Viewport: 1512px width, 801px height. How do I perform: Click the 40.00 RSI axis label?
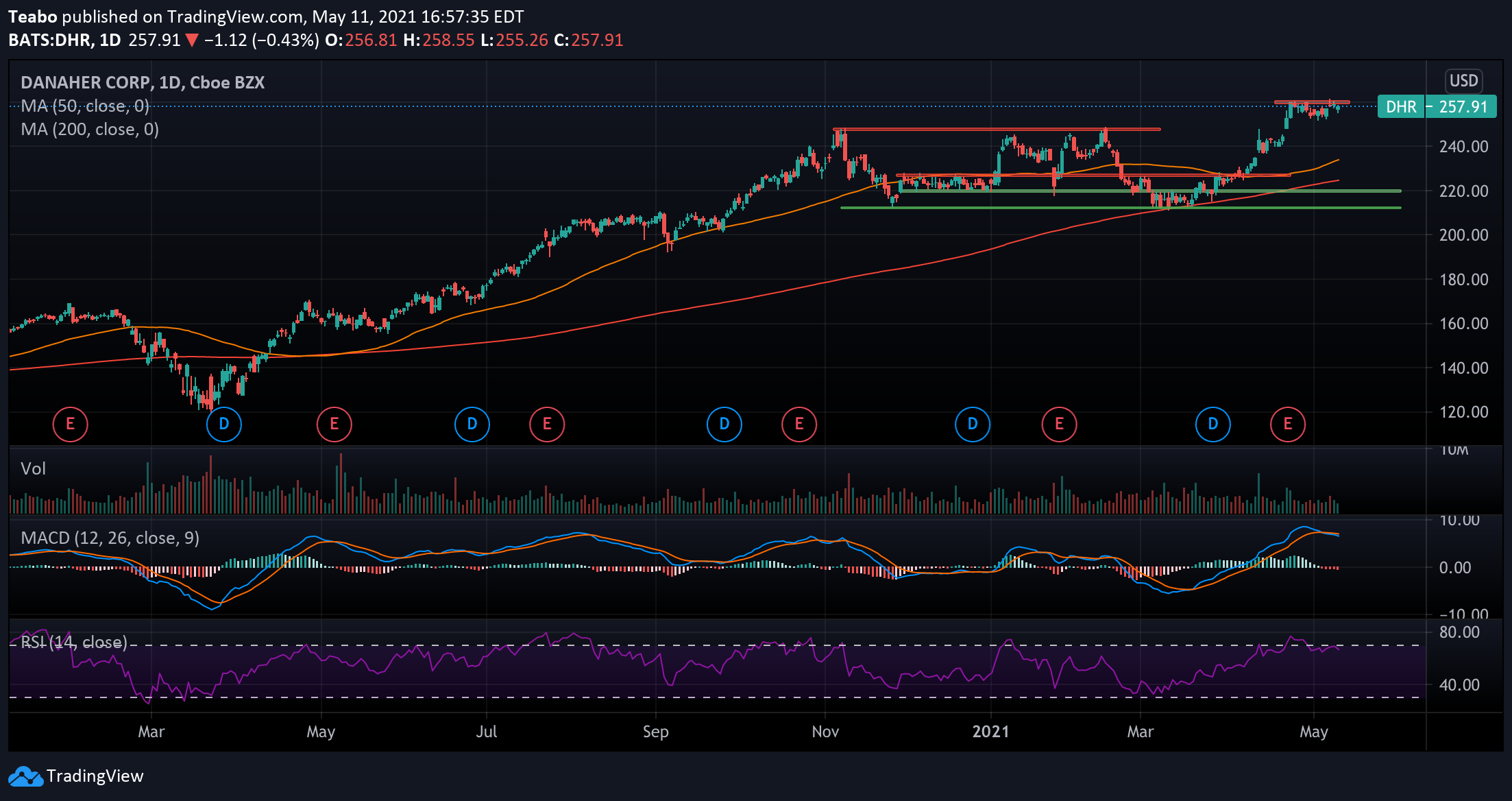pyautogui.click(x=1459, y=685)
